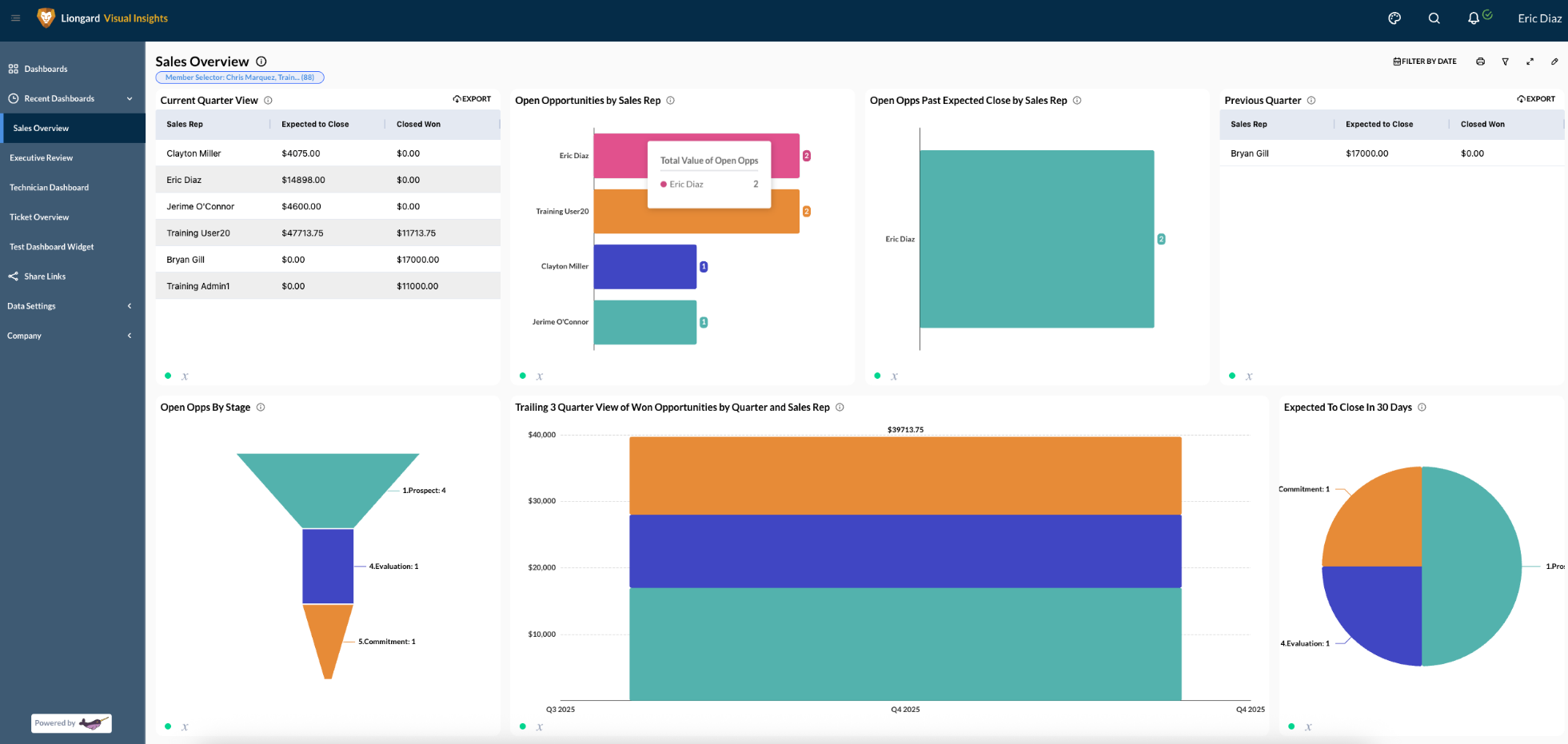This screenshot has width=1568, height=744.
Task: Open Sales Overview info icon
Action: click(x=261, y=62)
